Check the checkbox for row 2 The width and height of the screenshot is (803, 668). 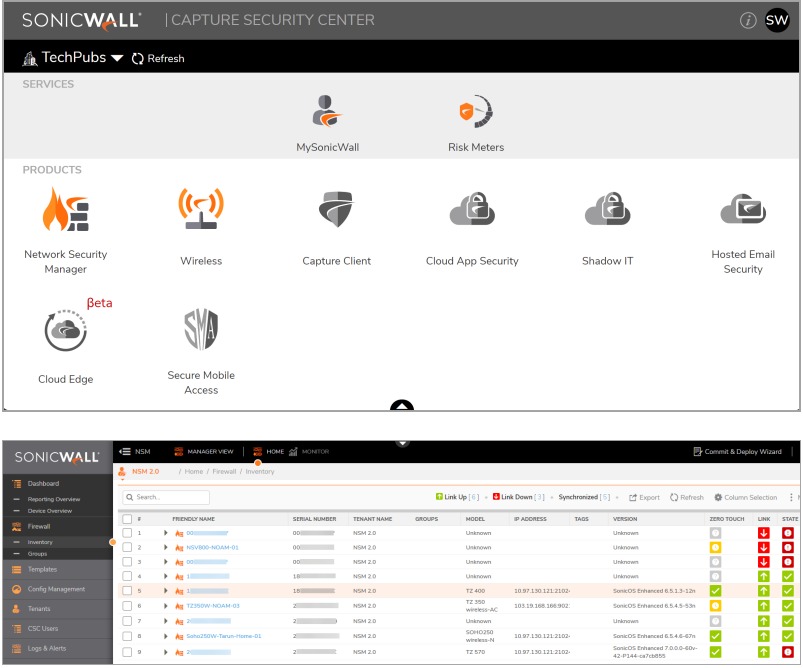pos(127,547)
